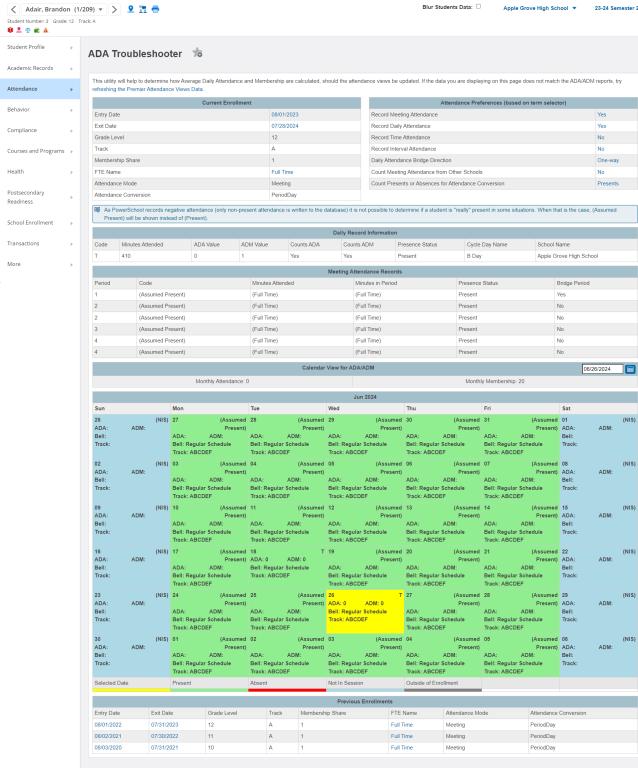Click the Full Time link in the 10th grade enrollment row
Viewport: 638px width, 768px height.
(402, 747)
